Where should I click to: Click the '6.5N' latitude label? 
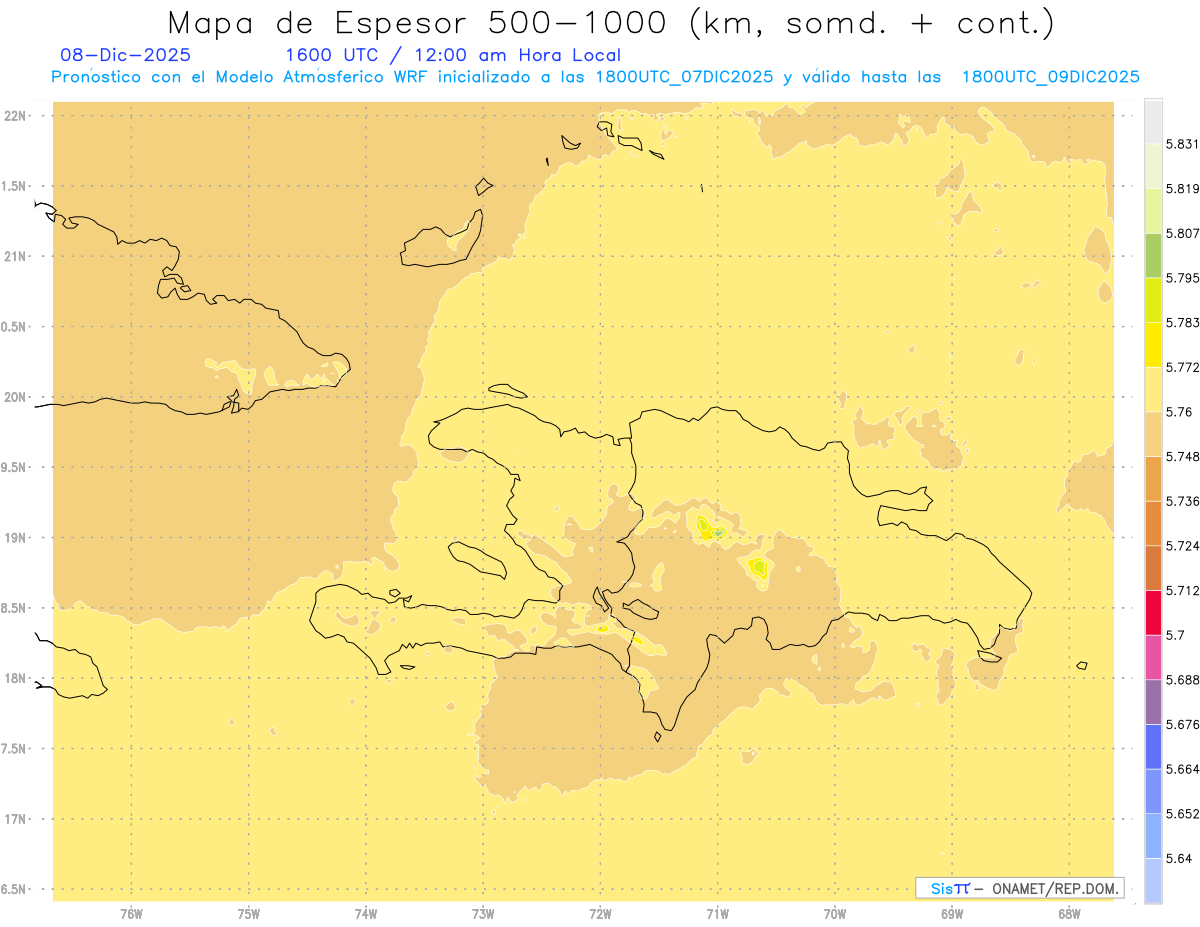coord(15,889)
